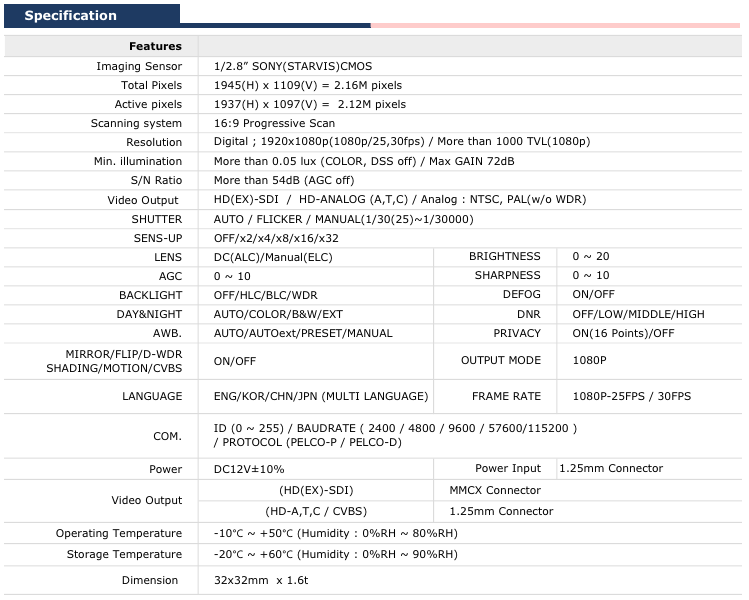Image resolution: width=749 pixels, height=600 pixels.
Task: Click the LENS label
Action: (x=168, y=257)
